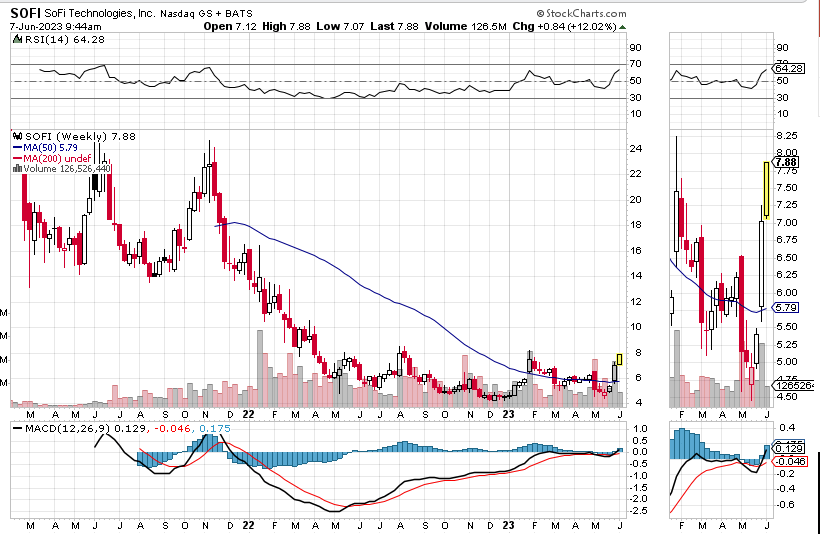
Task: Click the blue 5.79 moving average tag
Action: (786, 308)
